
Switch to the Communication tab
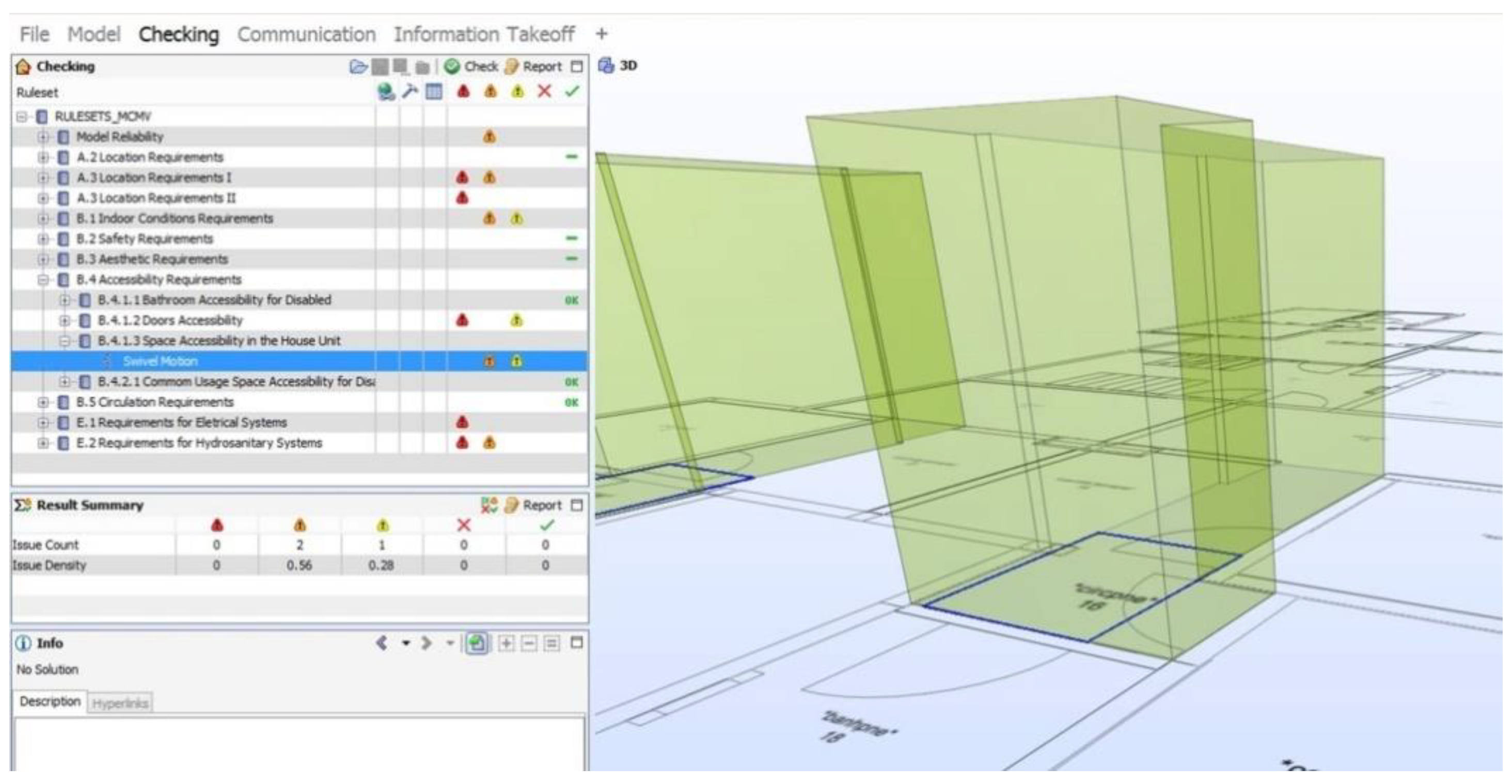(306, 35)
